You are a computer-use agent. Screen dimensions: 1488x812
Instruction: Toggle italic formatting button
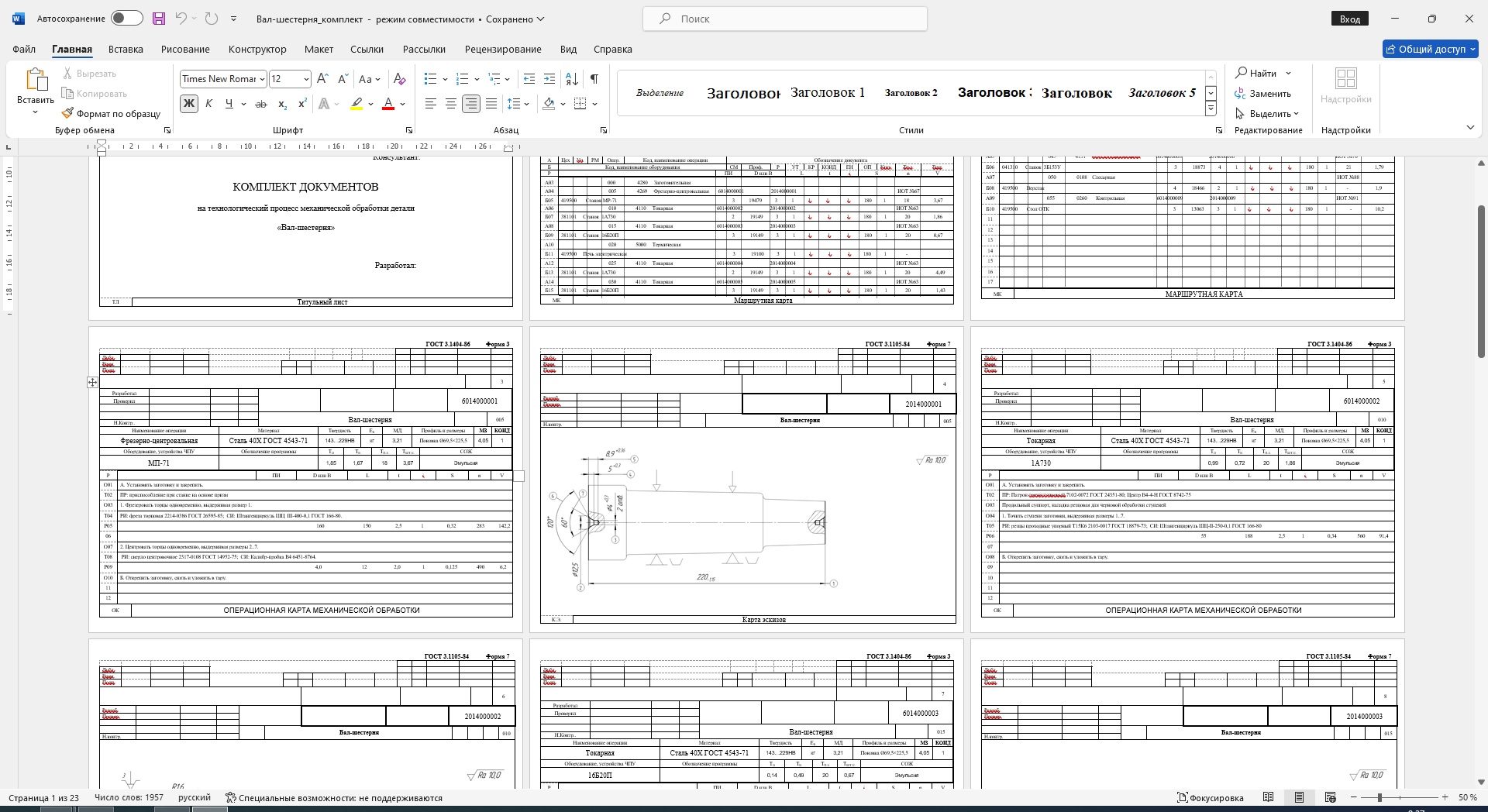tap(208, 104)
